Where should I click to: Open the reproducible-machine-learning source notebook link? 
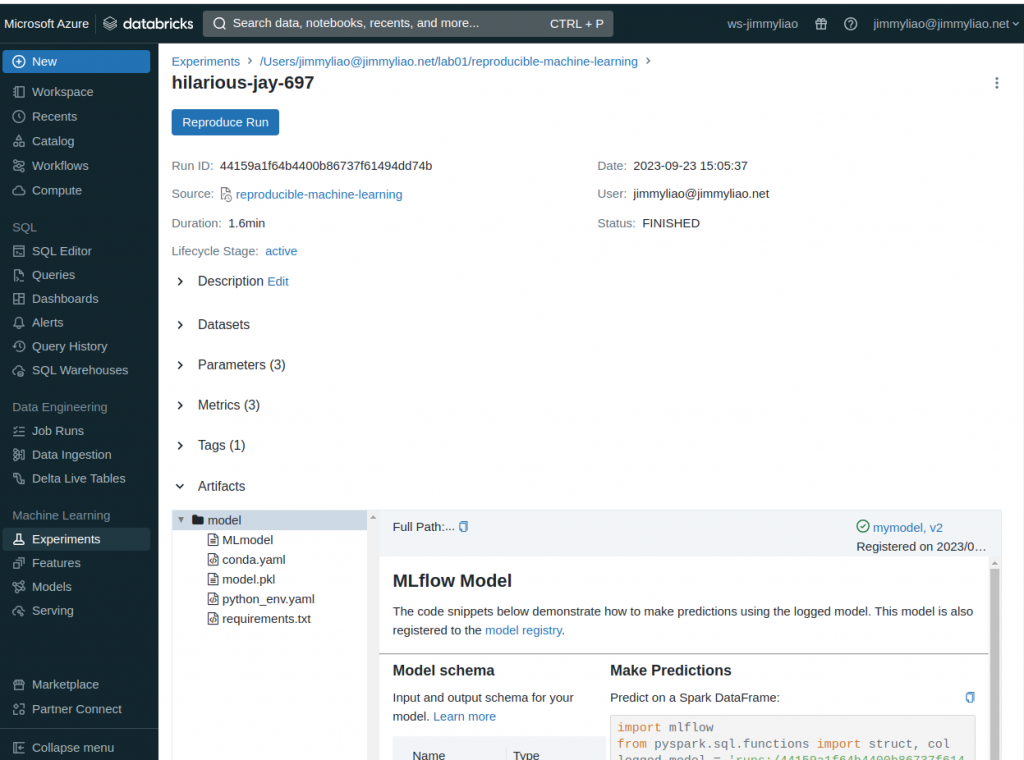[x=319, y=195]
